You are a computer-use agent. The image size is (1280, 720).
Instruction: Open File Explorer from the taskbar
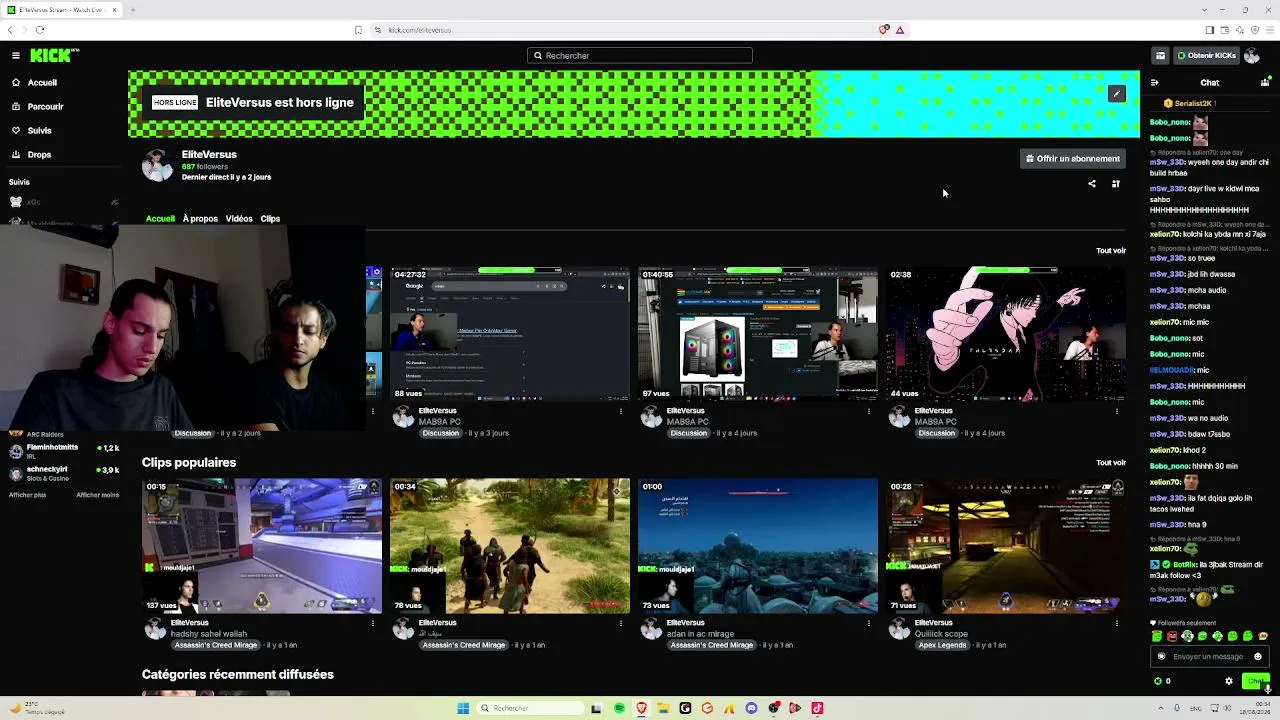(663, 709)
